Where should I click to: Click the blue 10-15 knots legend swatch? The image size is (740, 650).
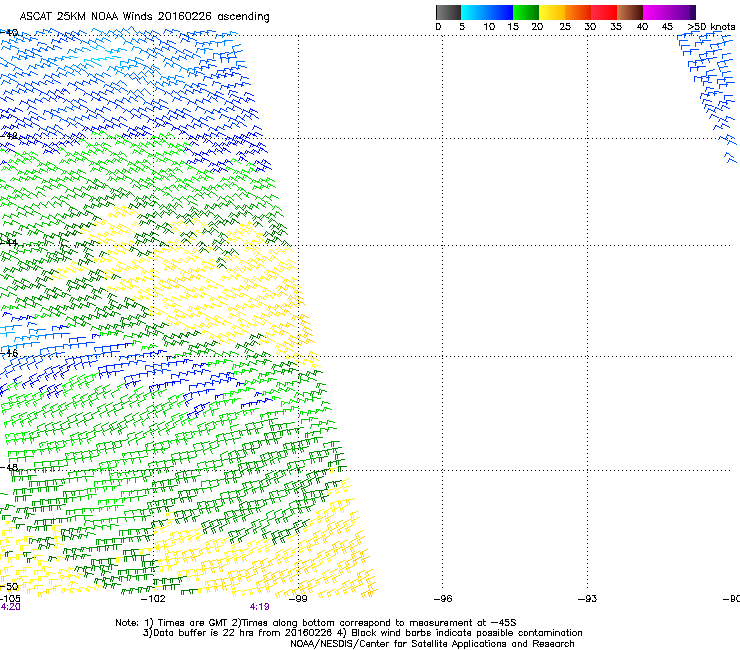(500, 12)
